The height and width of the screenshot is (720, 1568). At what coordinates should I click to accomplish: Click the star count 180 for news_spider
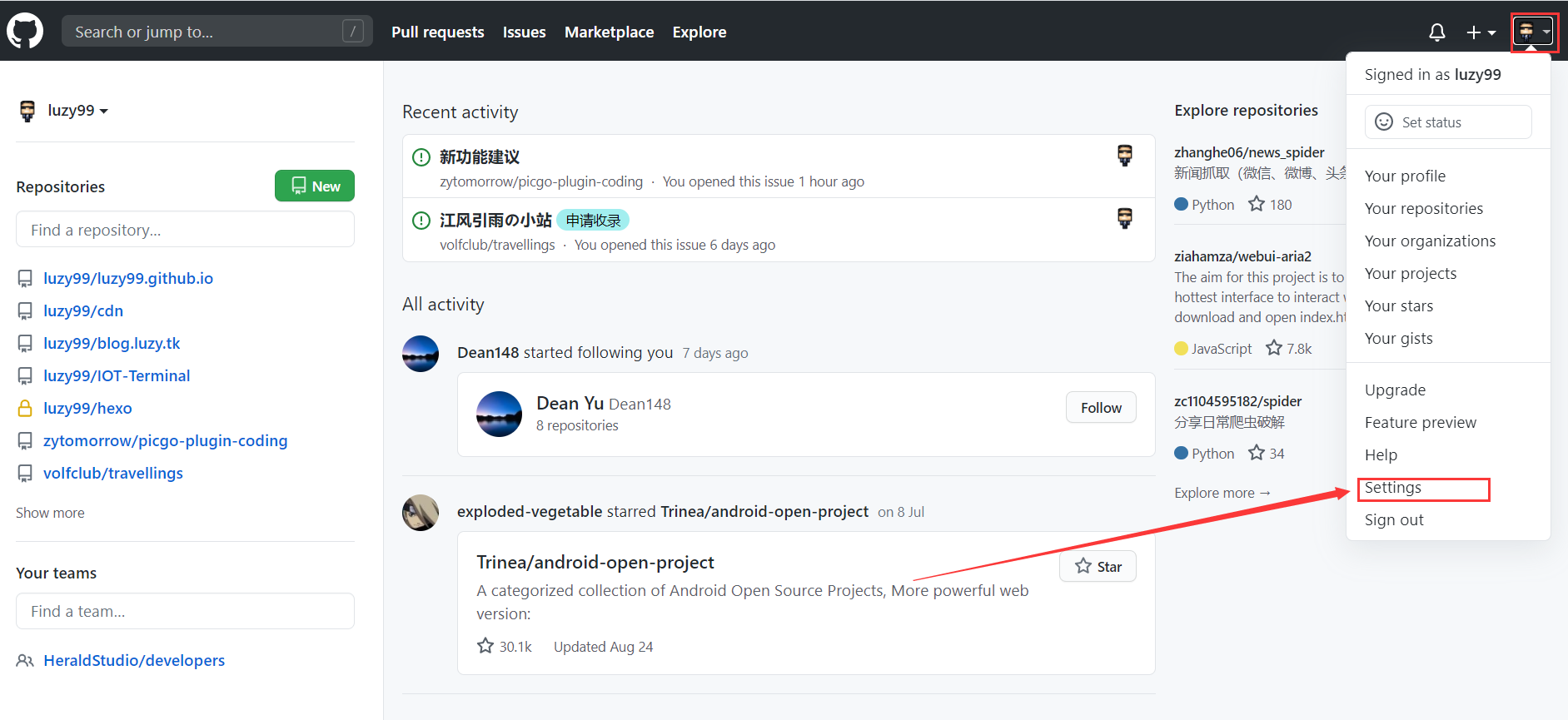click(x=1270, y=204)
